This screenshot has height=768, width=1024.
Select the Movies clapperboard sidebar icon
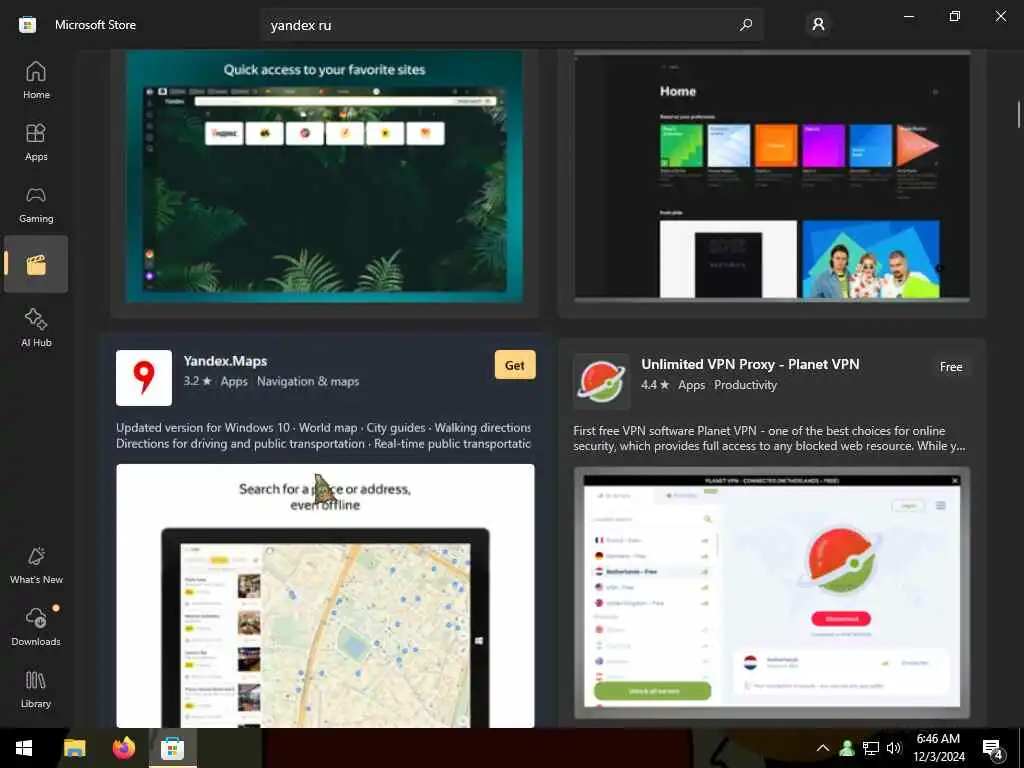[36, 264]
